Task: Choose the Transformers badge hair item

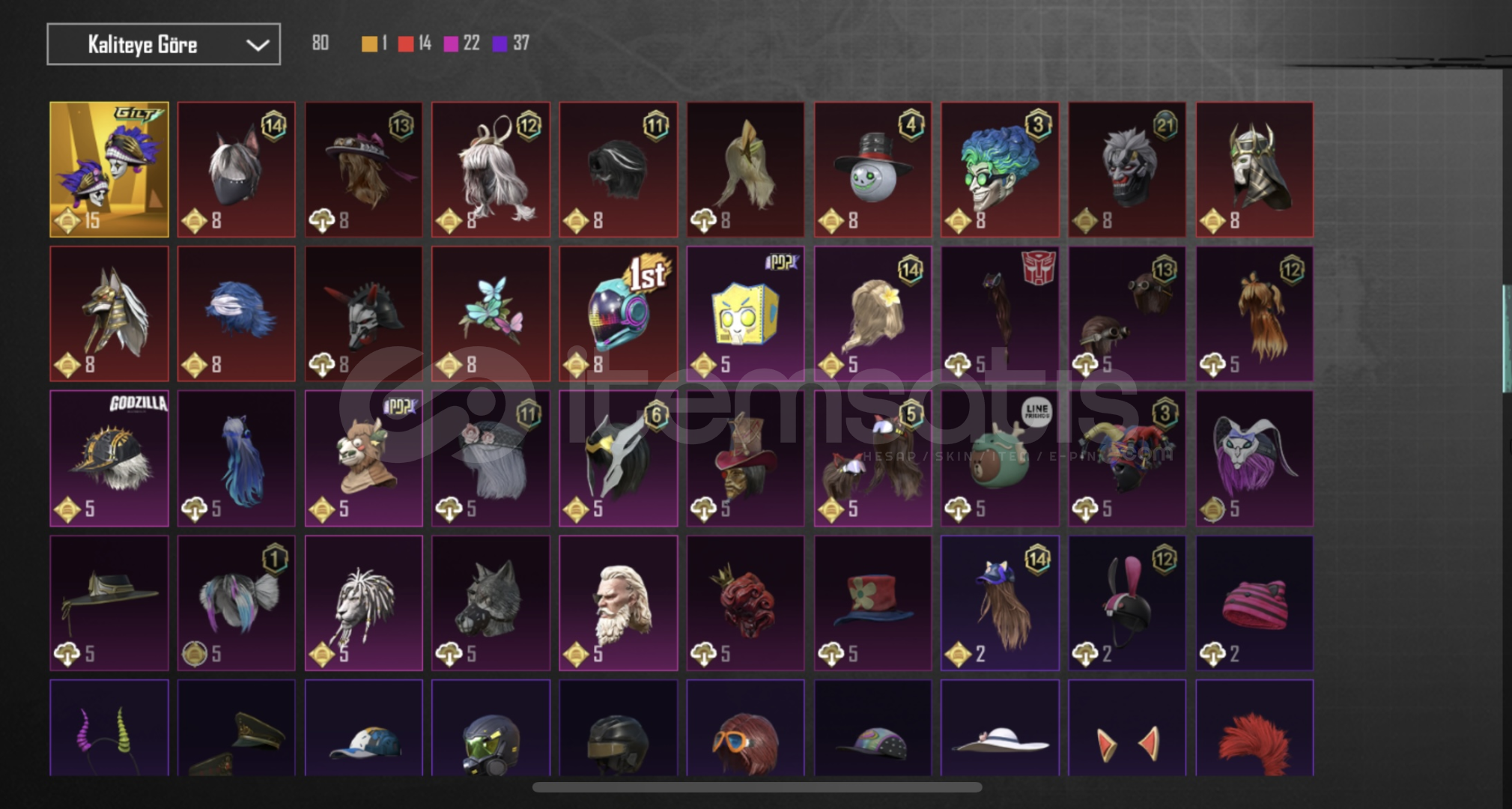Action: coord(1000,314)
